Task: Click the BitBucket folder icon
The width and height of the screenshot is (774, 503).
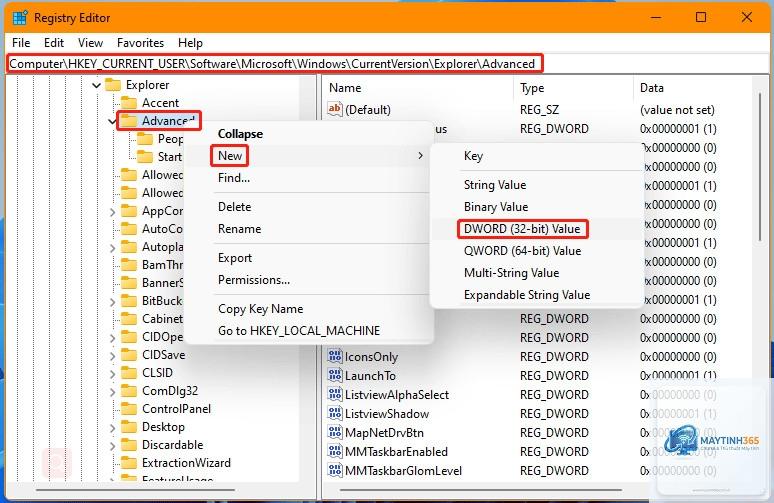Action: 129,301
